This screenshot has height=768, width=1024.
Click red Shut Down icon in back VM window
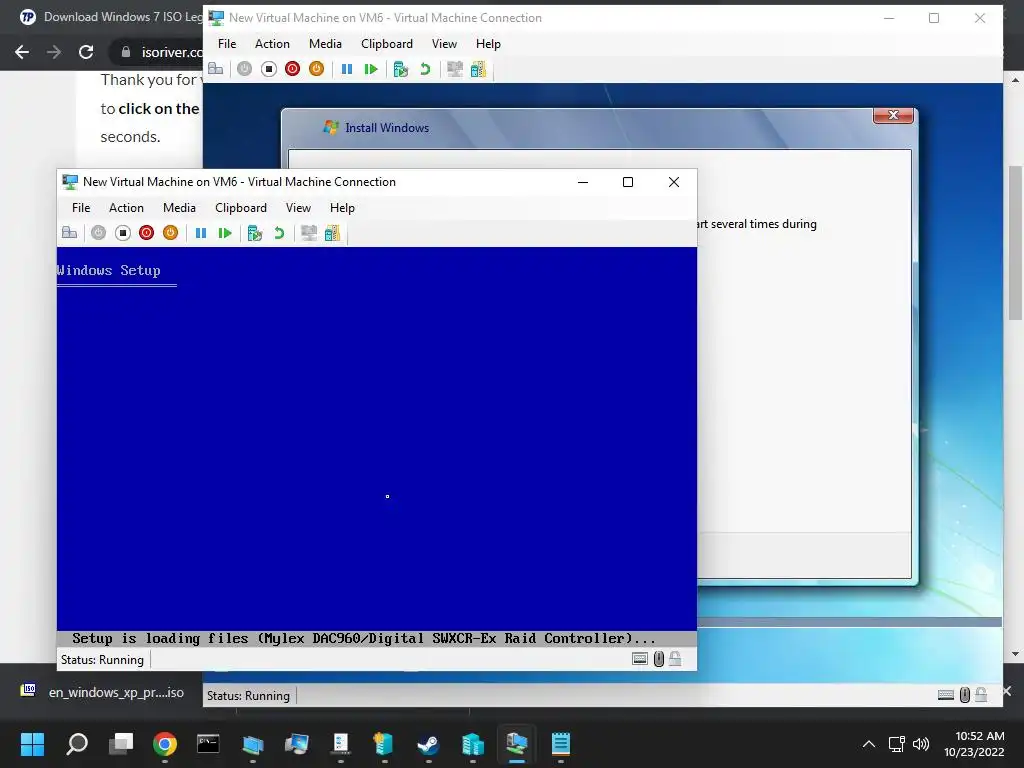point(293,69)
